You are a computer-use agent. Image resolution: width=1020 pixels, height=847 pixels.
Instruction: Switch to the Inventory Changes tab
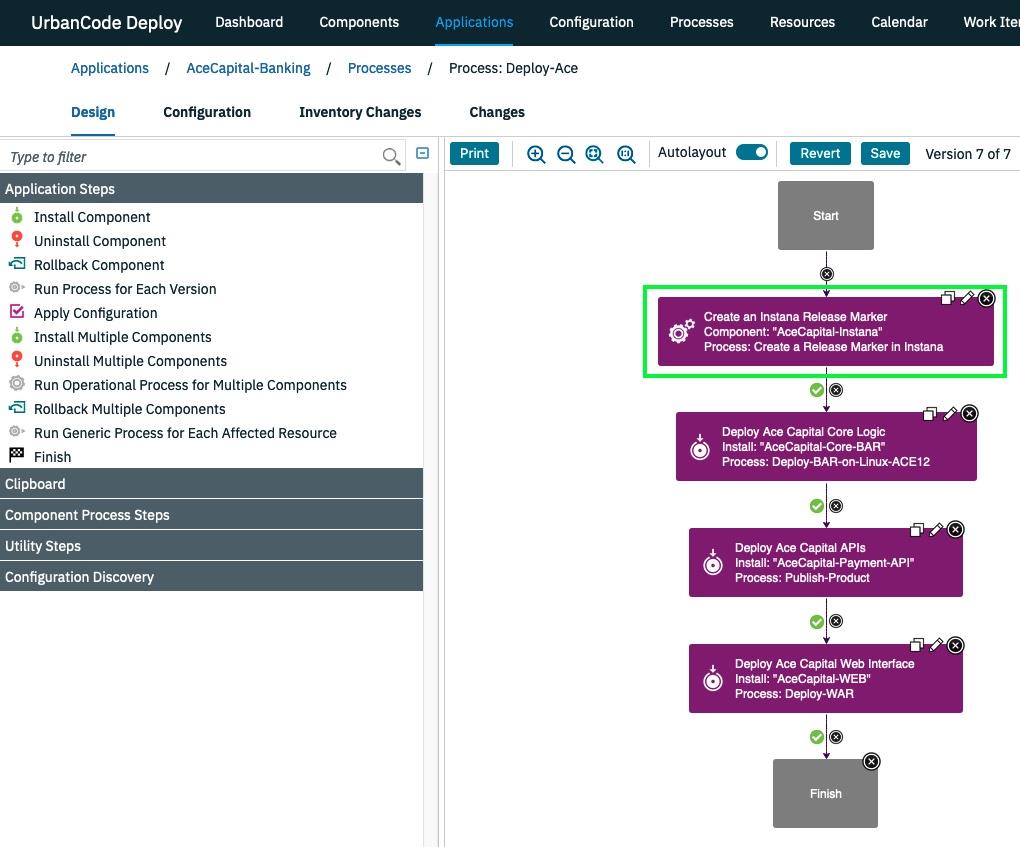tap(360, 112)
